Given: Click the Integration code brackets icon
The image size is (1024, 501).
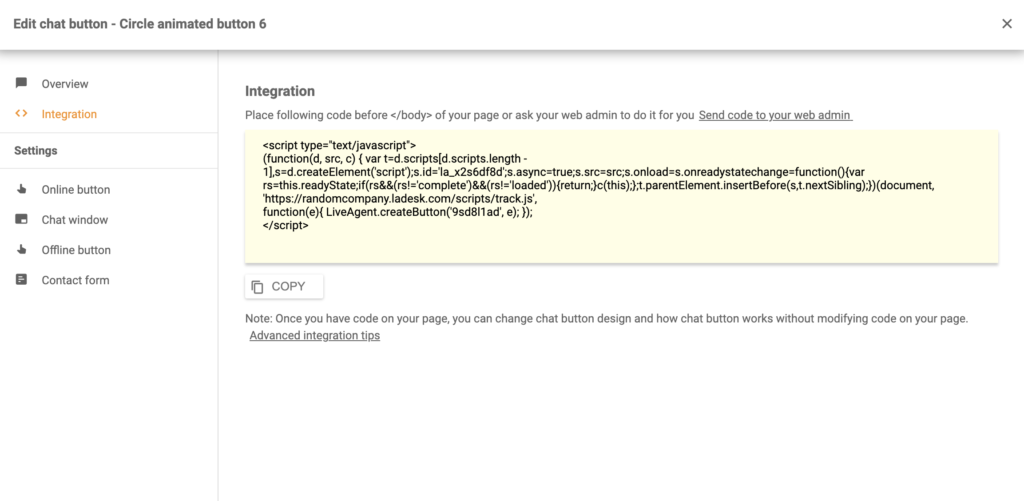Looking at the screenshot, I should click(x=21, y=114).
